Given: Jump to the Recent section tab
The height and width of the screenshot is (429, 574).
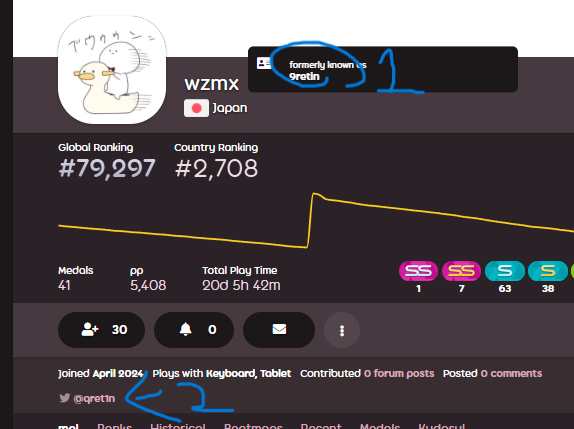Looking at the screenshot, I should 321,426.
